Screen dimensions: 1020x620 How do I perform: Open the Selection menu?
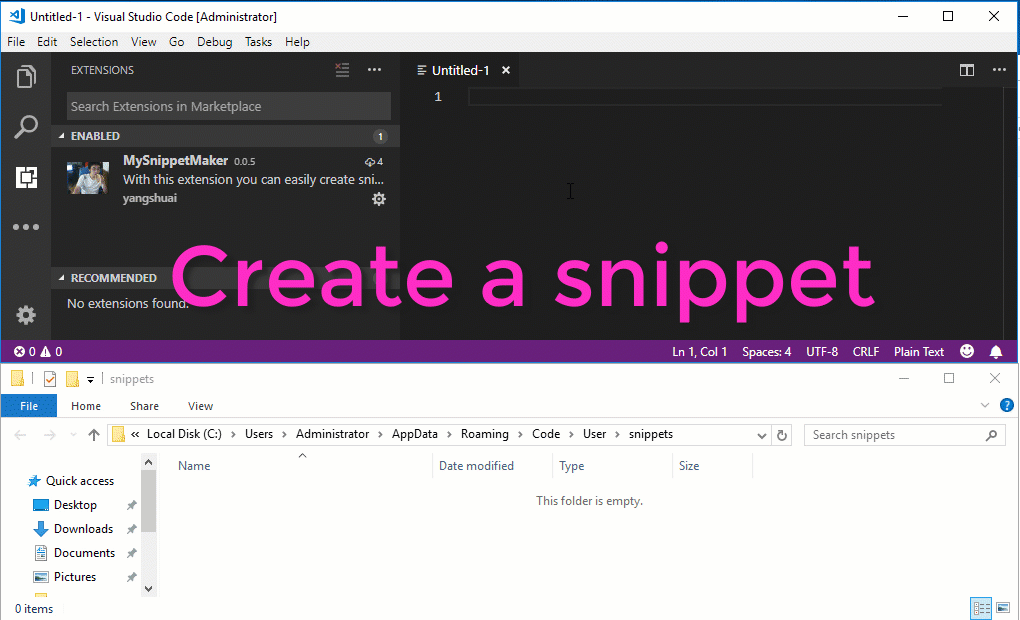pos(94,42)
